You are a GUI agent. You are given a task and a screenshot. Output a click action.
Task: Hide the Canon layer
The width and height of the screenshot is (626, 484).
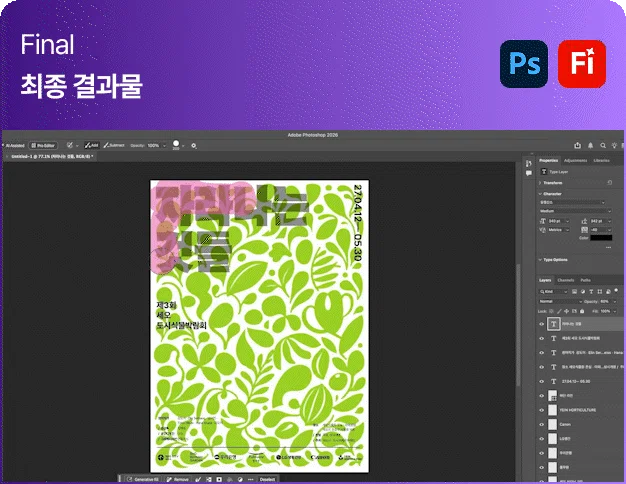[x=542, y=424]
